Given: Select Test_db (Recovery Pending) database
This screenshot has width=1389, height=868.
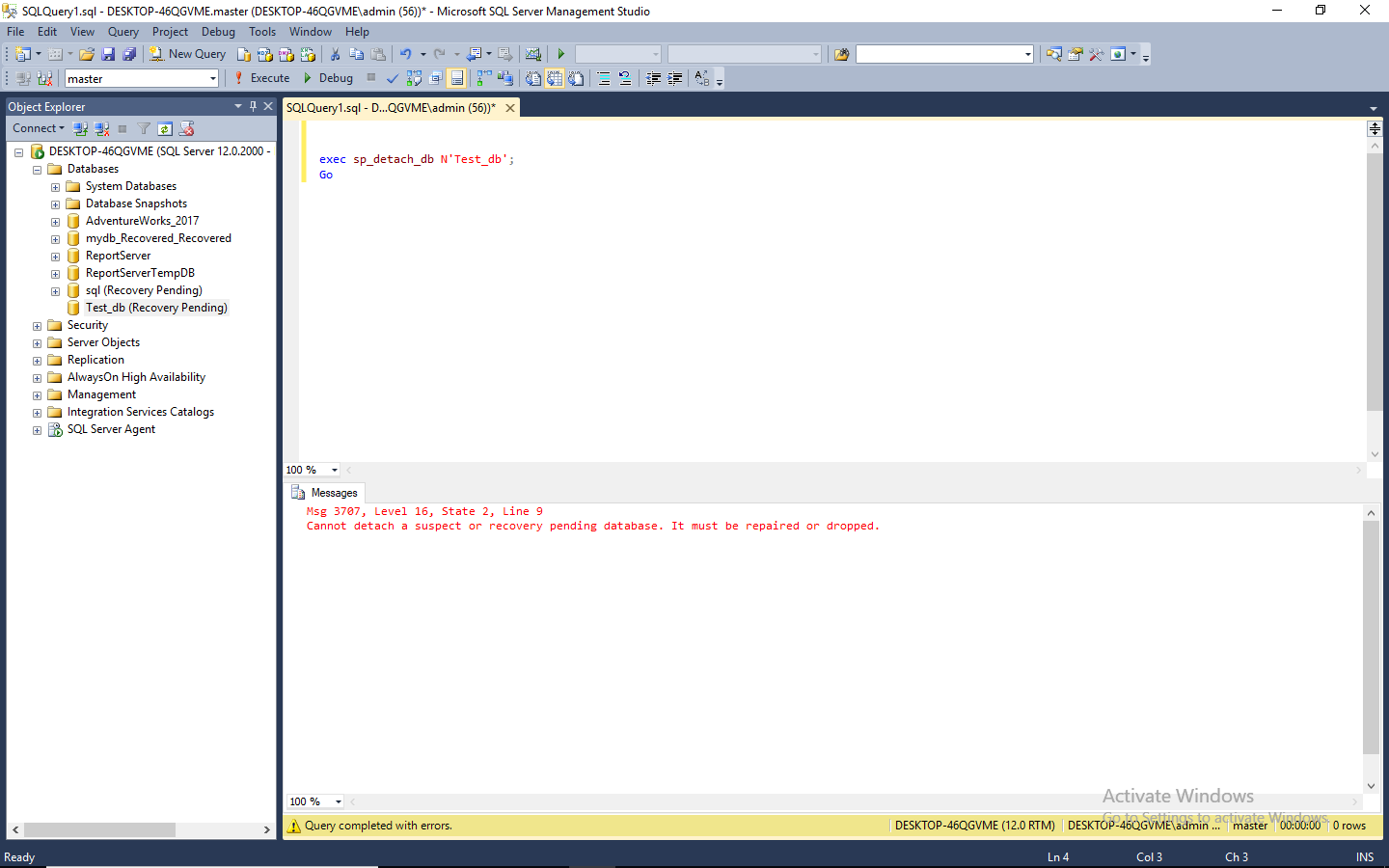Looking at the screenshot, I should click(x=156, y=308).
